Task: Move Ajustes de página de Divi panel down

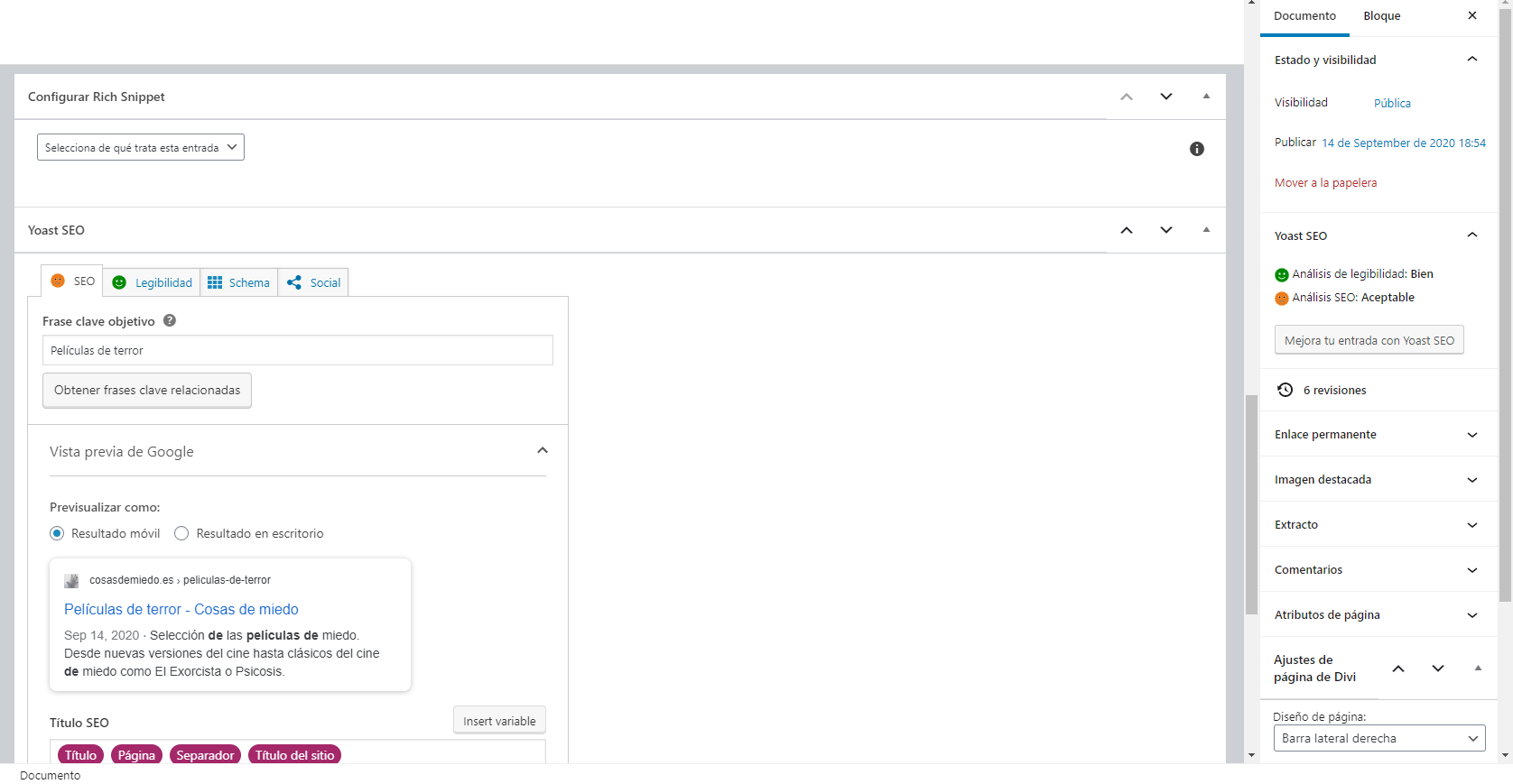Action: pyautogui.click(x=1438, y=669)
